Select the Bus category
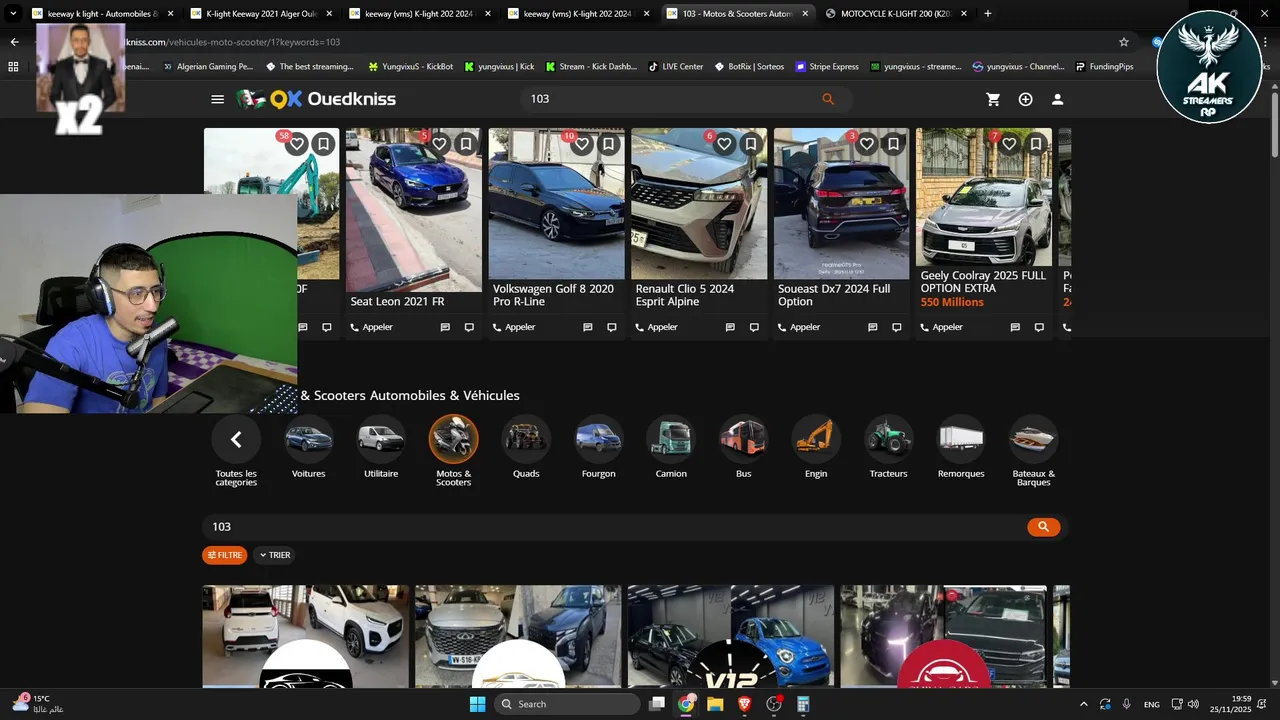This screenshot has height=720, width=1280. (x=743, y=447)
